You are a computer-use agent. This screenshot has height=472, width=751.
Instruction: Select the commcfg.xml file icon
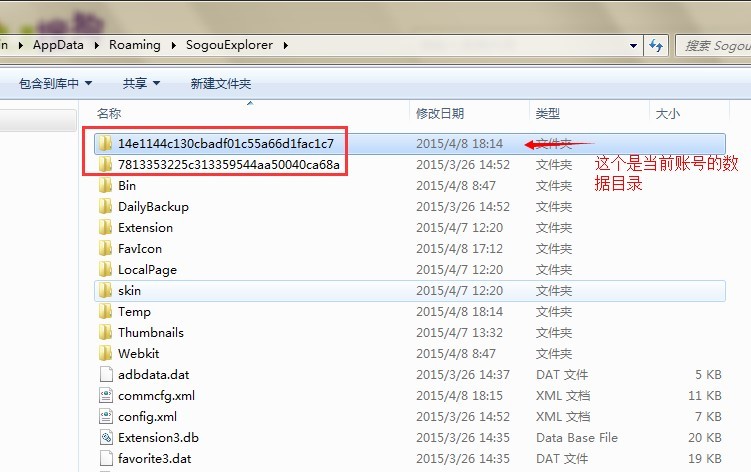106,395
